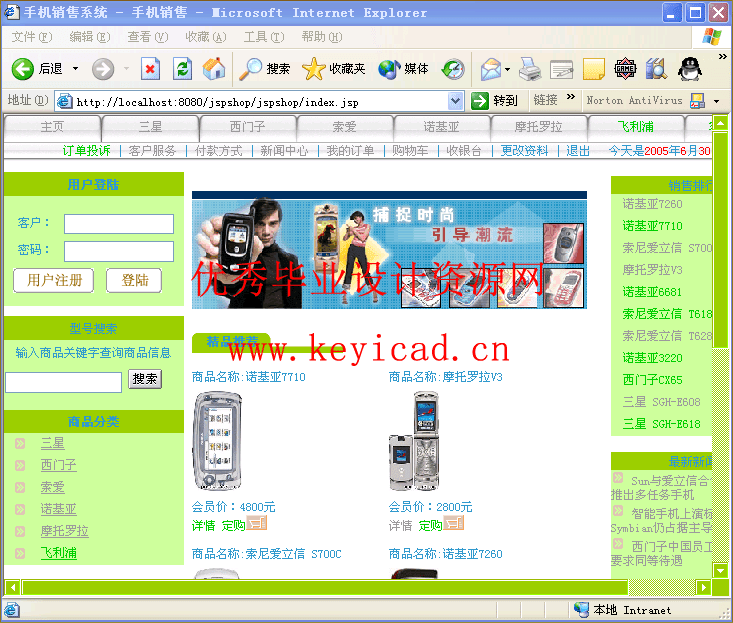Open the Back button history dropdown arrow
The width and height of the screenshot is (733, 623).
click(72, 69)
